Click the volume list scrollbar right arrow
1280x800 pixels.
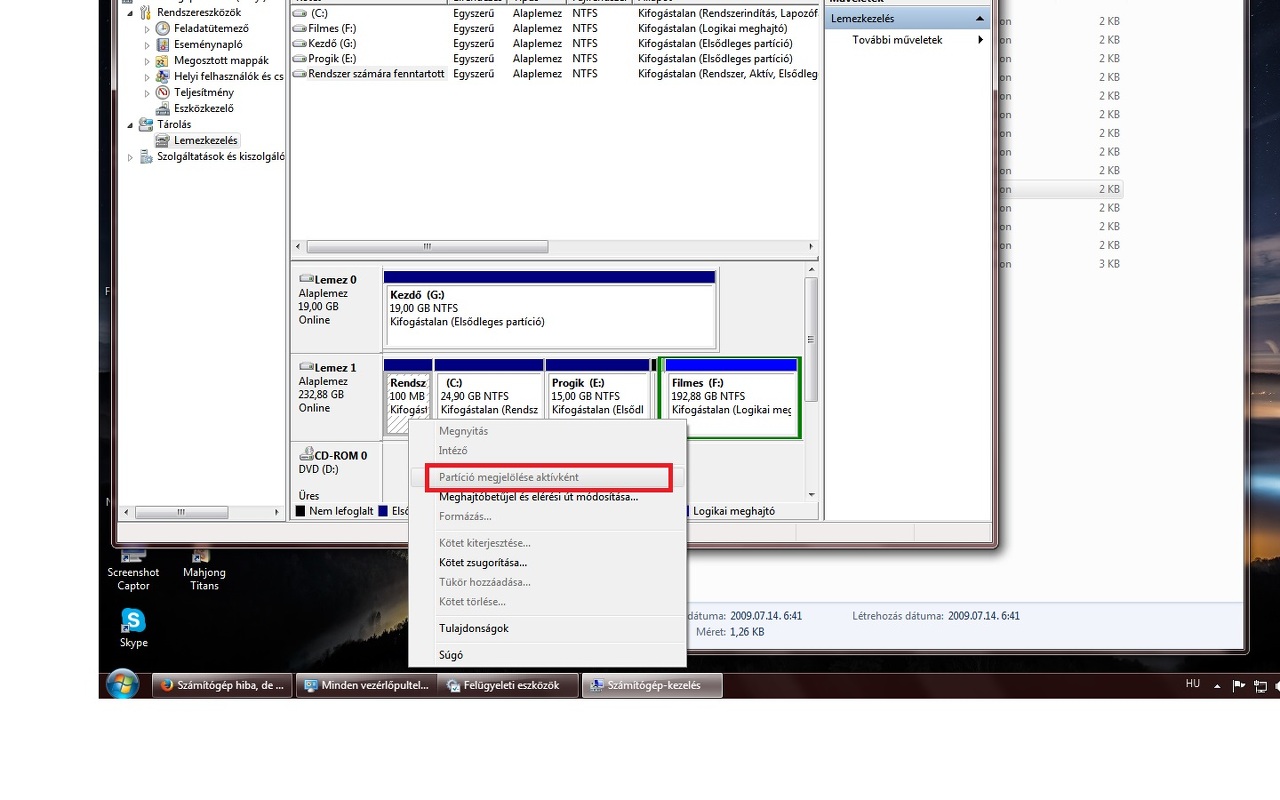click(811, 246)
